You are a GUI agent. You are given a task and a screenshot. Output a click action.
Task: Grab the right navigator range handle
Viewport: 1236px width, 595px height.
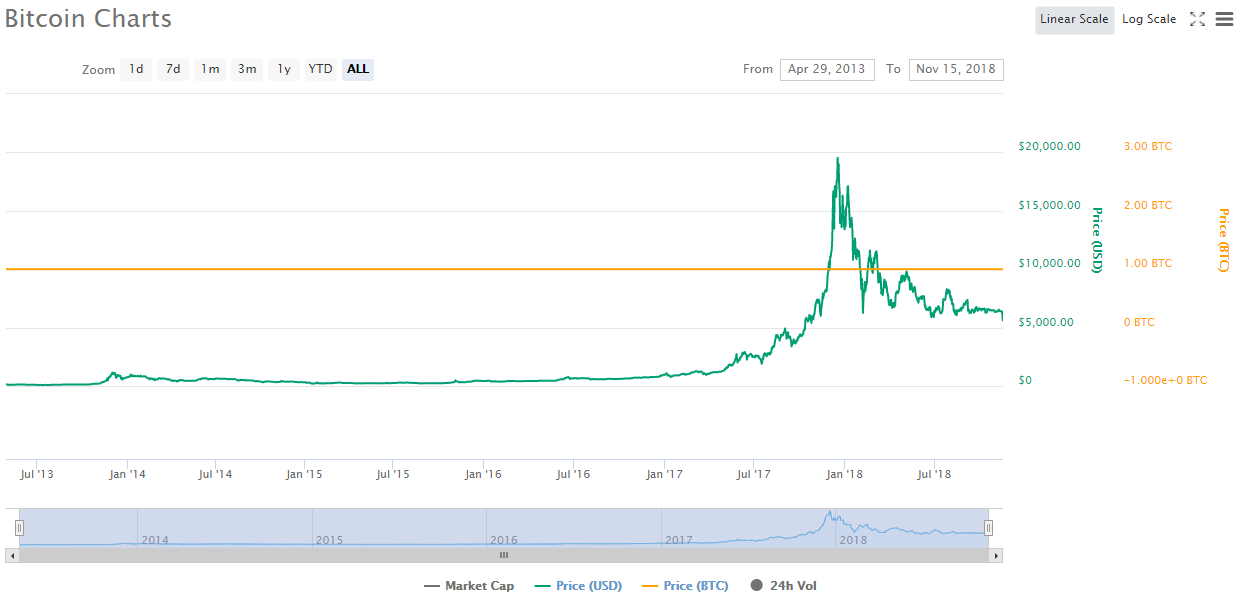[988, 527]
